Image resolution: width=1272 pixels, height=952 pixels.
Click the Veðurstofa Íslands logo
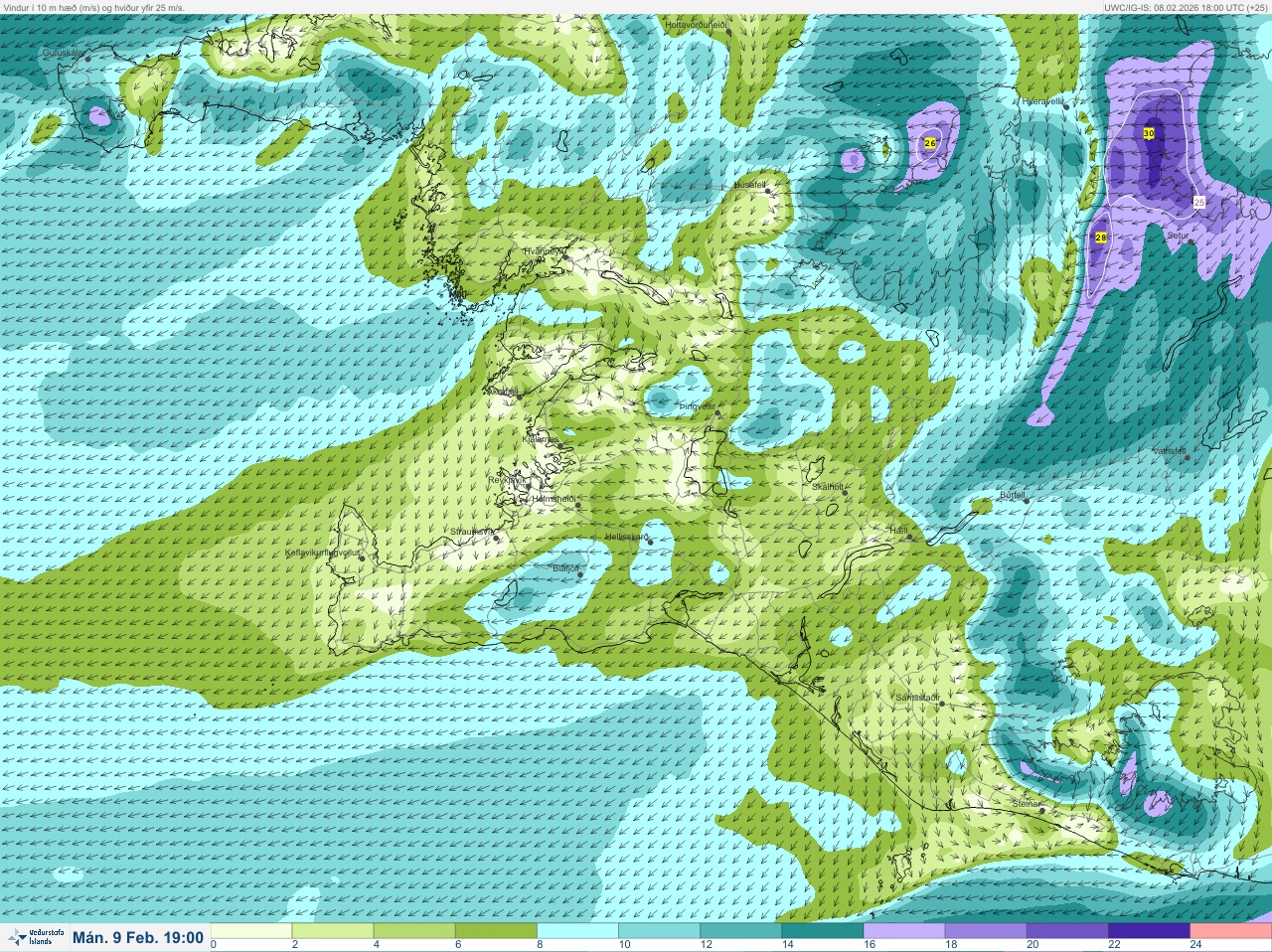click(x=35, y=937)
